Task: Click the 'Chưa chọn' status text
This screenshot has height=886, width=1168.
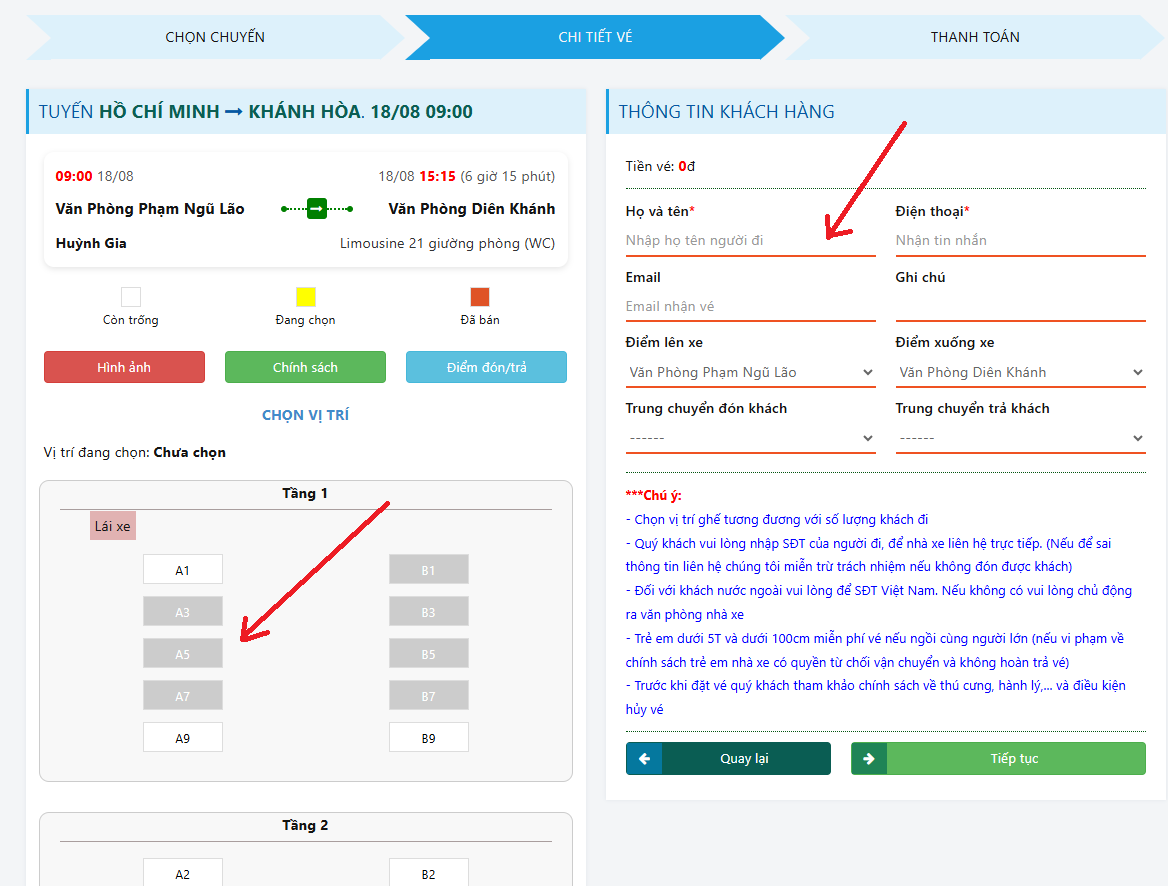Action: pos(189,452)
